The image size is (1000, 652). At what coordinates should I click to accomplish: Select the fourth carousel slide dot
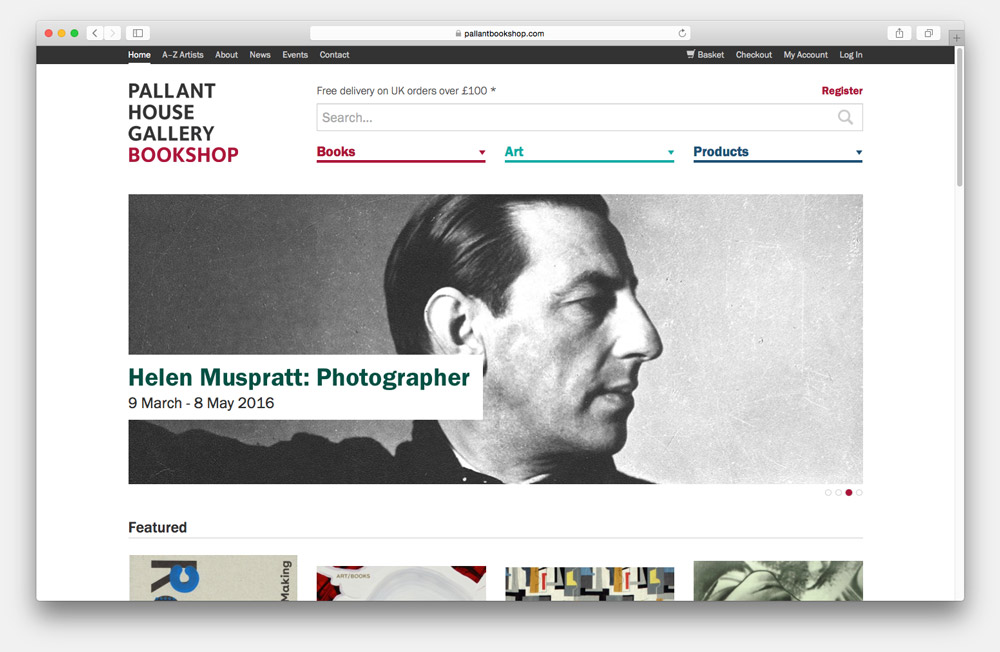(x=859, y=493)
